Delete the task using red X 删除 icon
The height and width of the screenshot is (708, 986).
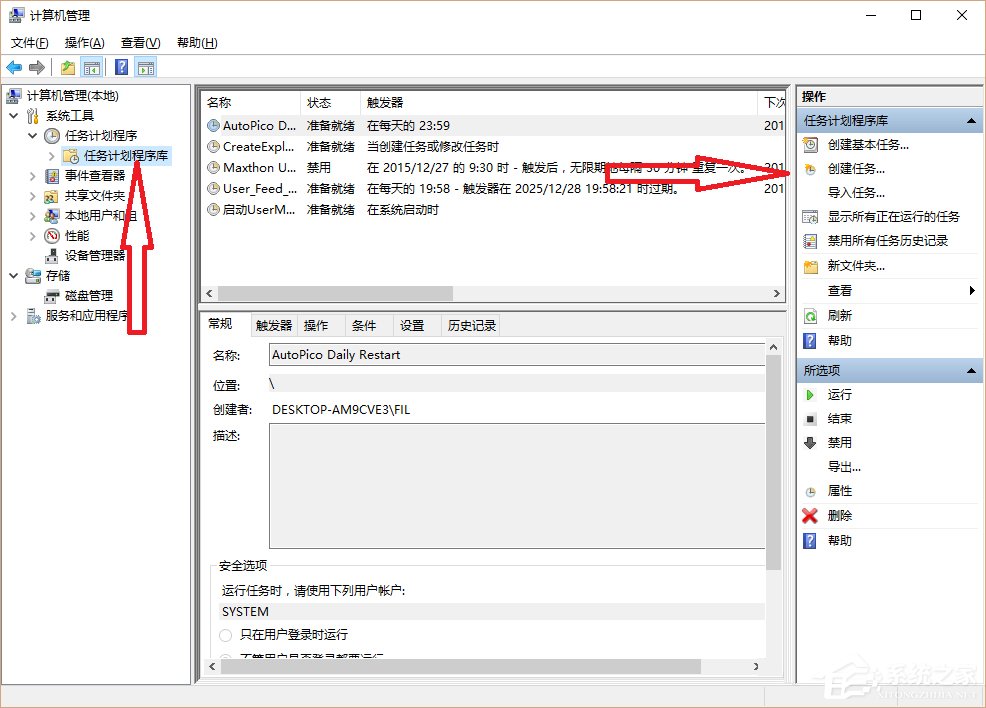808,515
